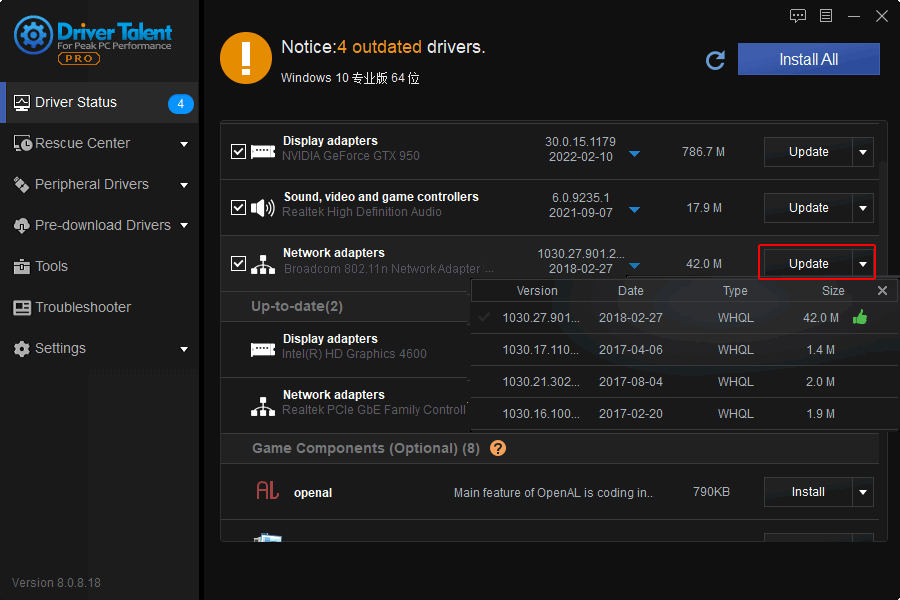Click the Tools toolbox icon

21,266
